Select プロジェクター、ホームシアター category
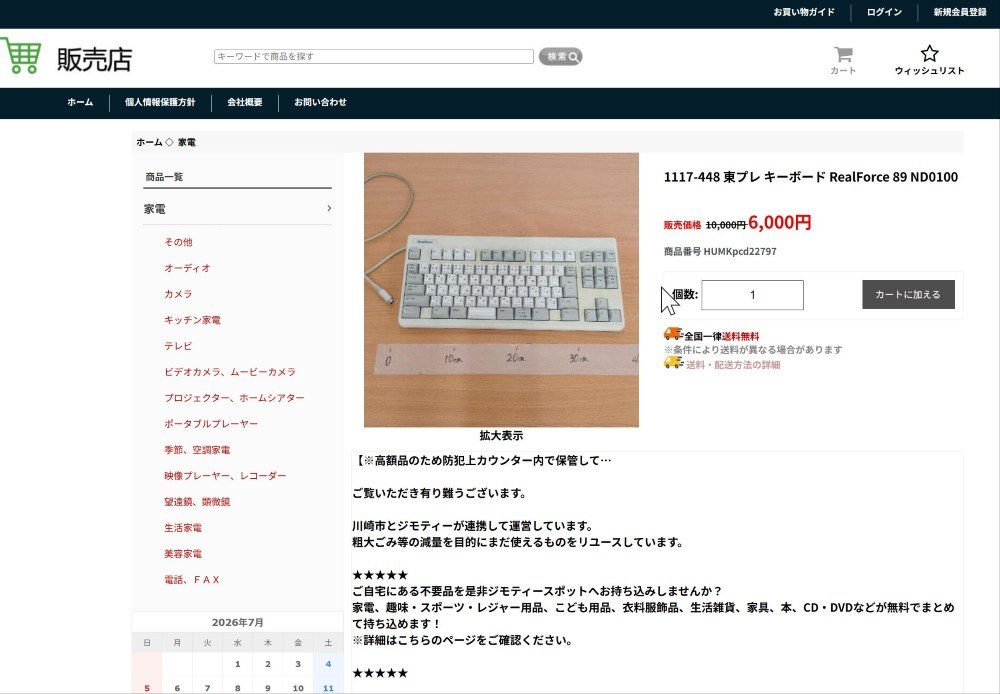The image size is (1000, 694). click(234, 398)
